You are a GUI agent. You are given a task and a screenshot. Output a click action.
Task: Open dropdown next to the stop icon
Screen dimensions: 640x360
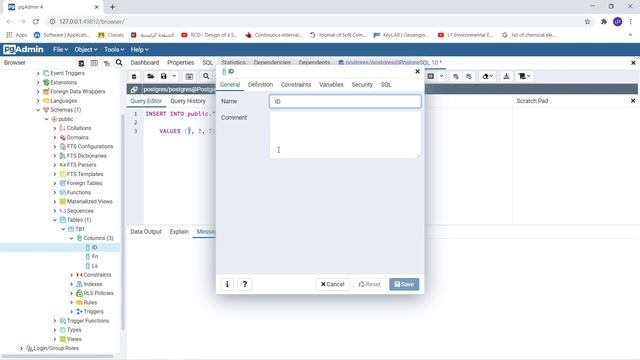tap(441, 76)
